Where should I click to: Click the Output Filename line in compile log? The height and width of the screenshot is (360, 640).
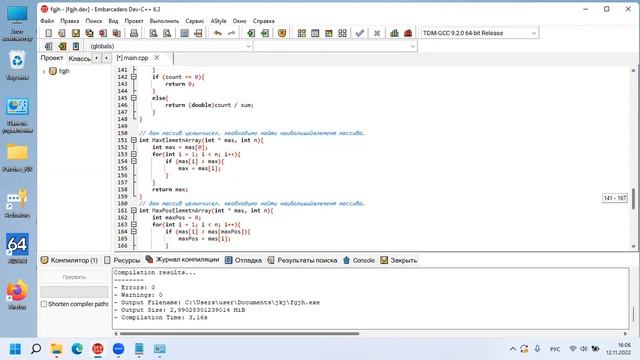pos(217,302)
